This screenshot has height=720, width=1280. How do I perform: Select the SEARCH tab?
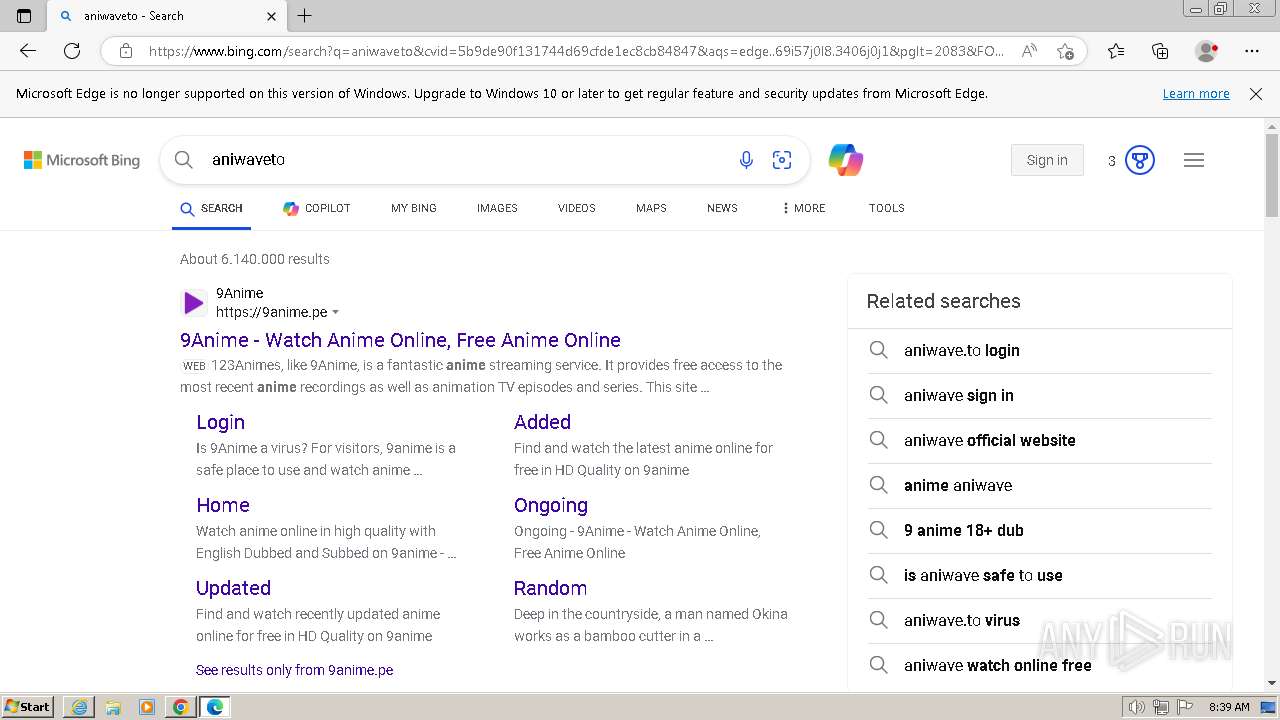[x=211, y=208]
